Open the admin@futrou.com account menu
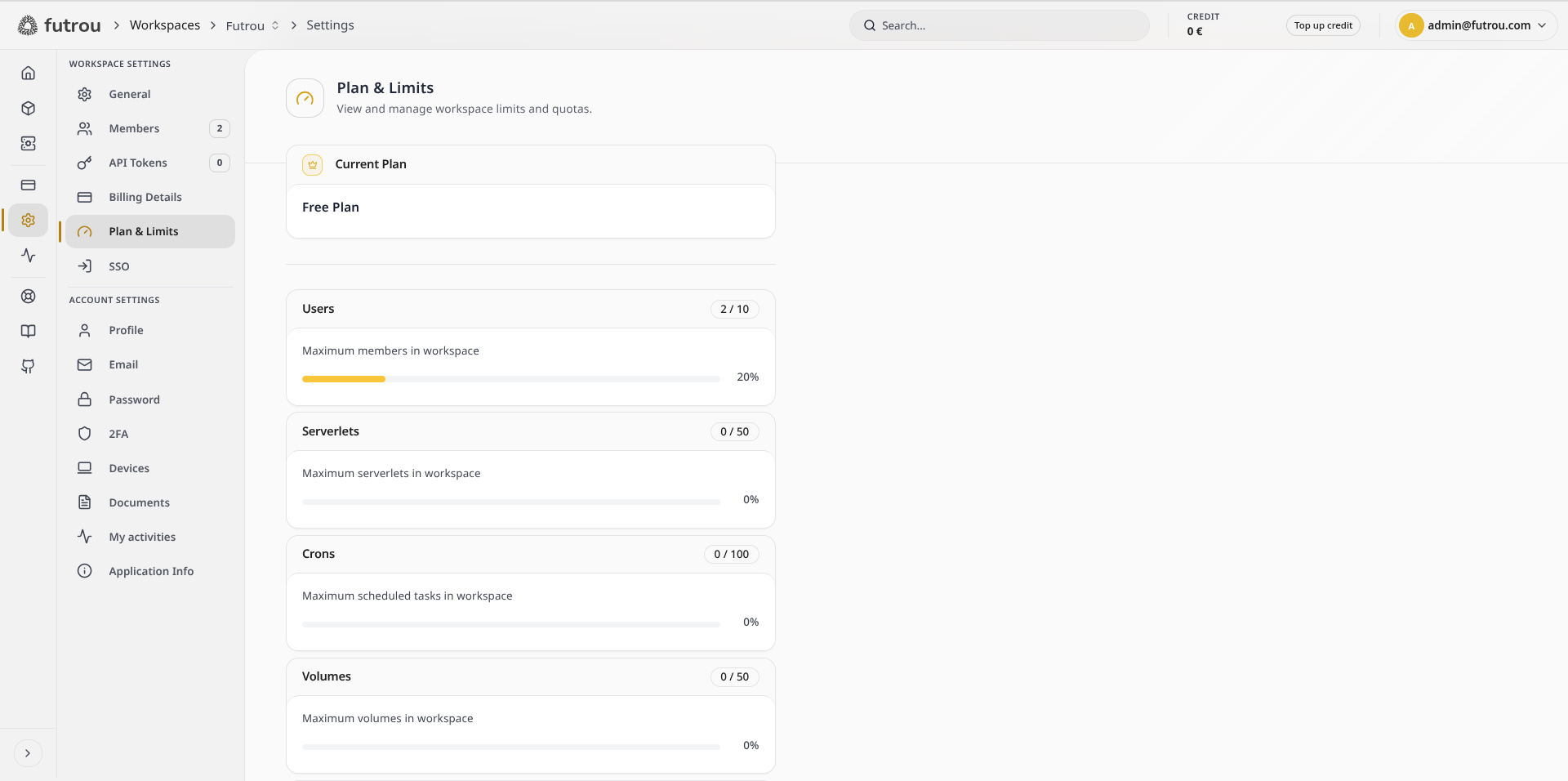This screenshot has width=1568, height=781. point(1476,25)
